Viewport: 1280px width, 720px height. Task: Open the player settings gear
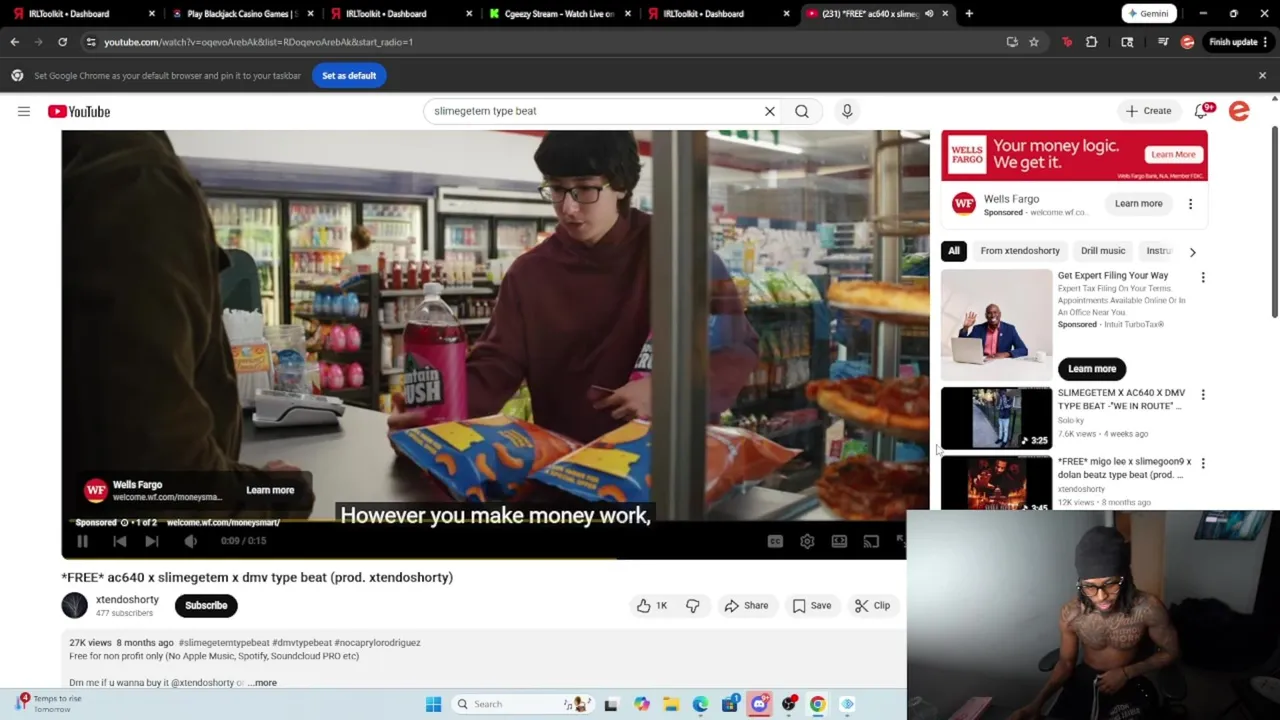click(x=807, y=541)
